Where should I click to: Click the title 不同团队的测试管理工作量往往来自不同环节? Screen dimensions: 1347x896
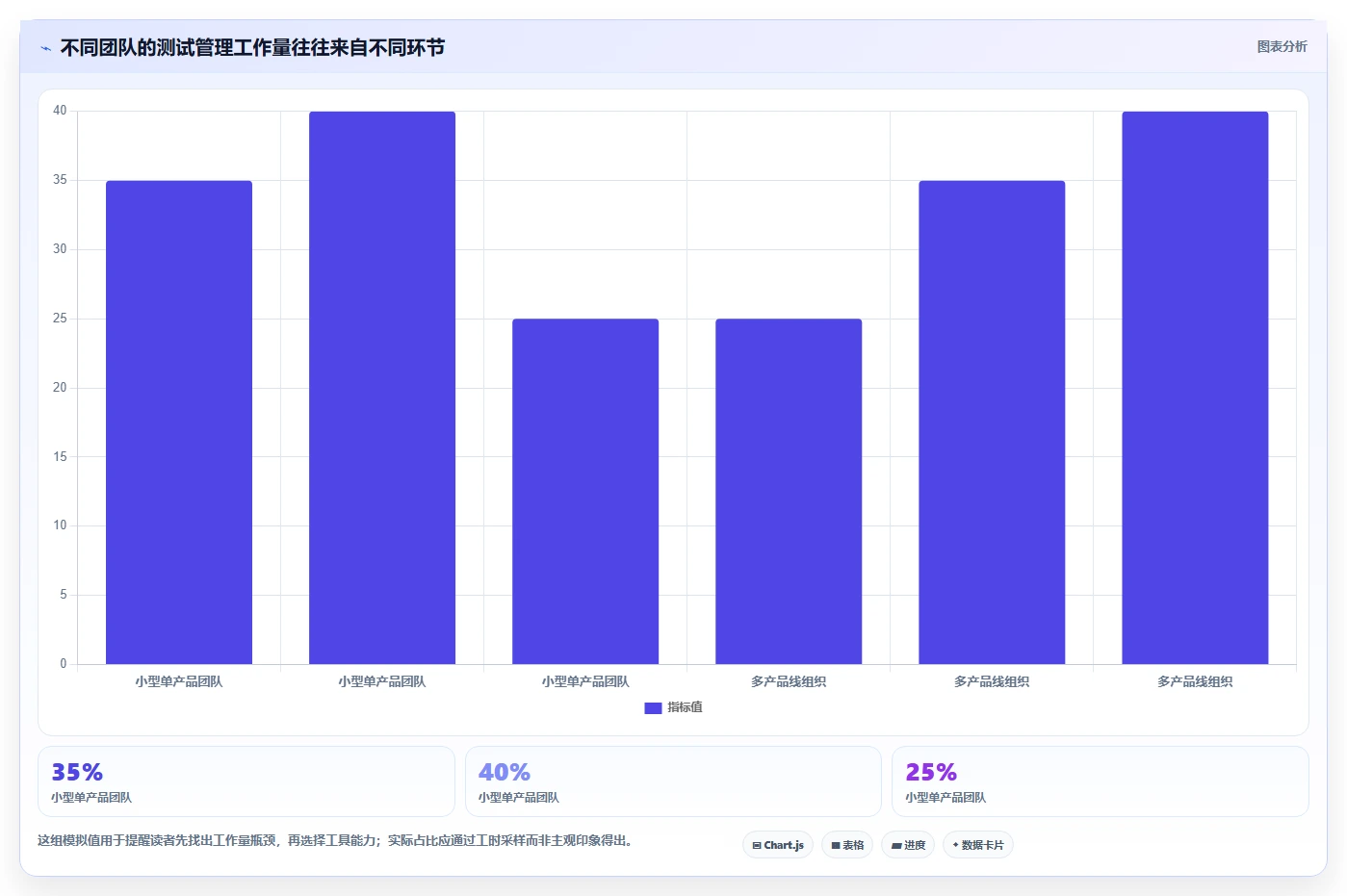(252, 48)
